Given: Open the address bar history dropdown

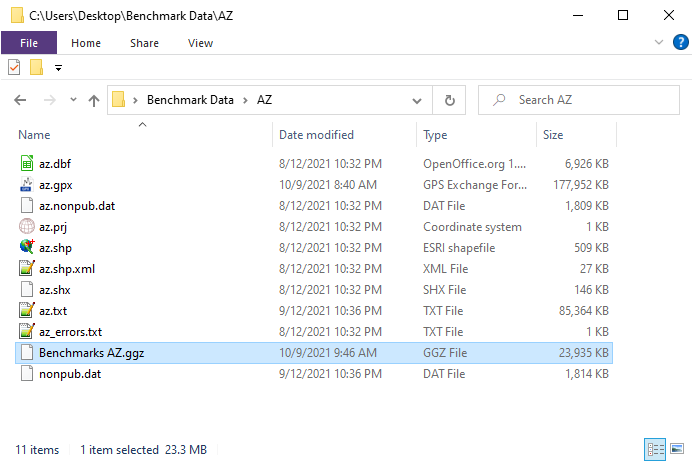Looking at the screenshot, I should [x=416, y=101].
